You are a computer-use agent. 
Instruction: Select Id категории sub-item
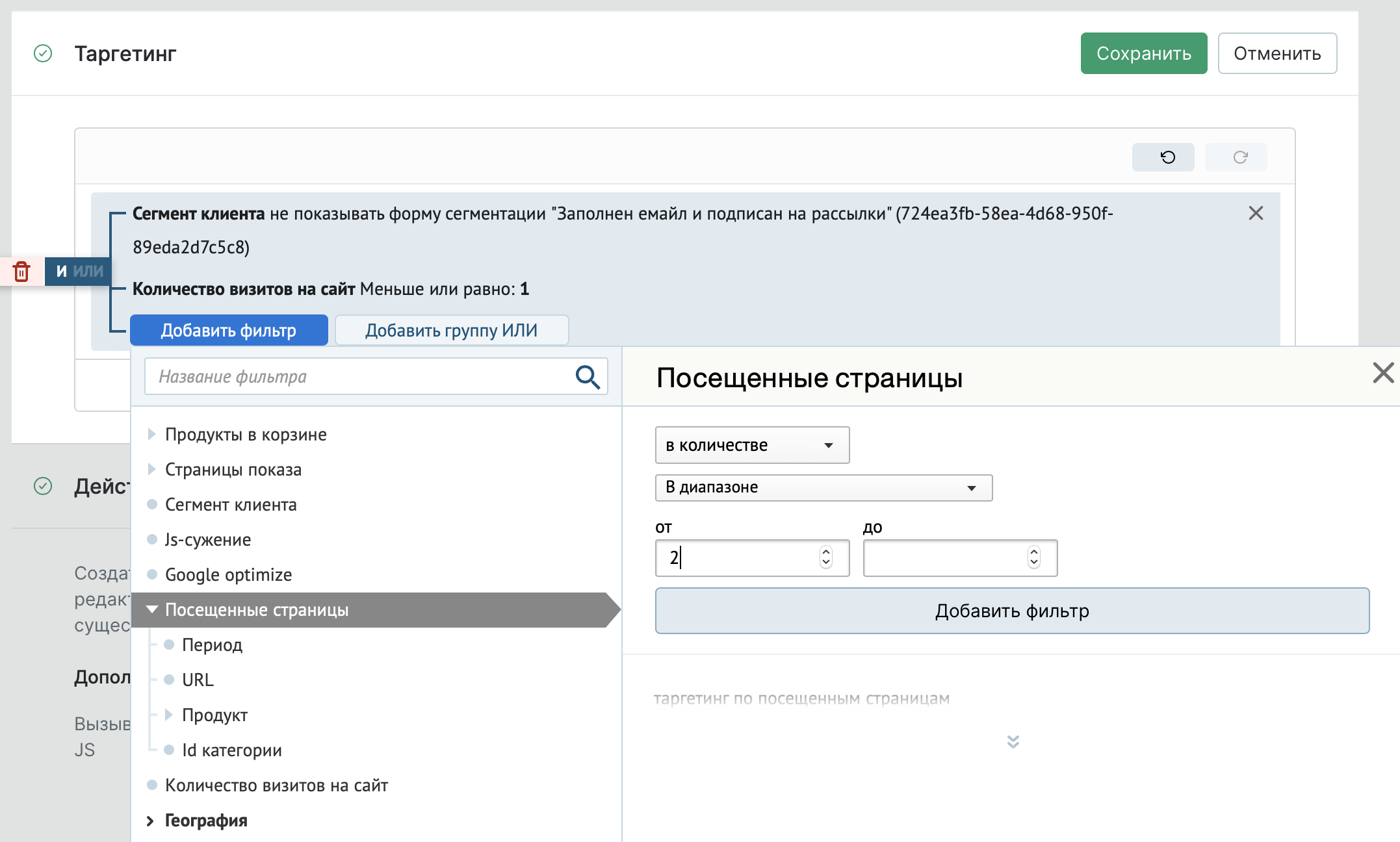coord(232,750)
